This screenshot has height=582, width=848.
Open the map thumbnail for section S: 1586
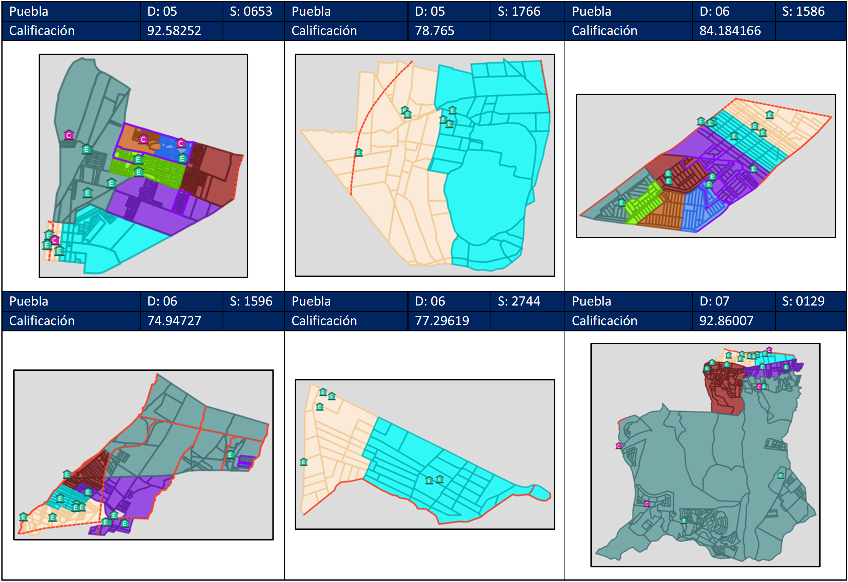[705, 166]
